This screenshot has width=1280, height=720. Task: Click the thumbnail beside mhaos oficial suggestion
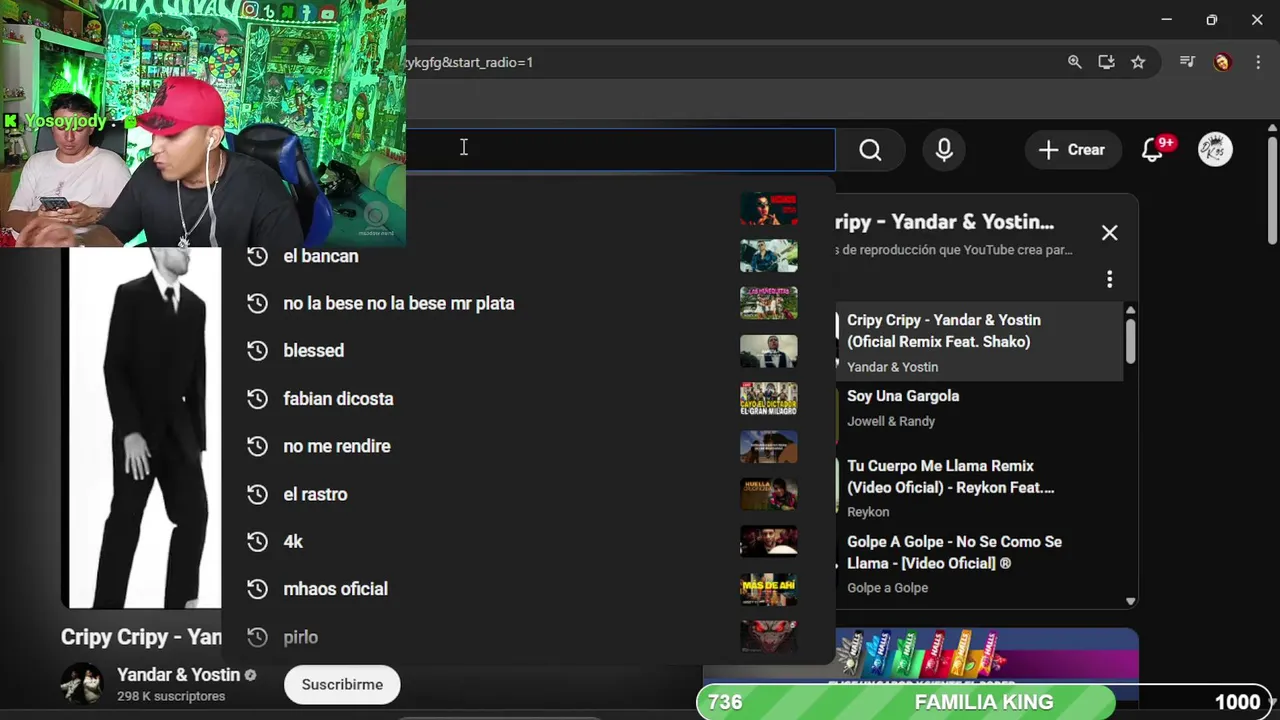769,589
